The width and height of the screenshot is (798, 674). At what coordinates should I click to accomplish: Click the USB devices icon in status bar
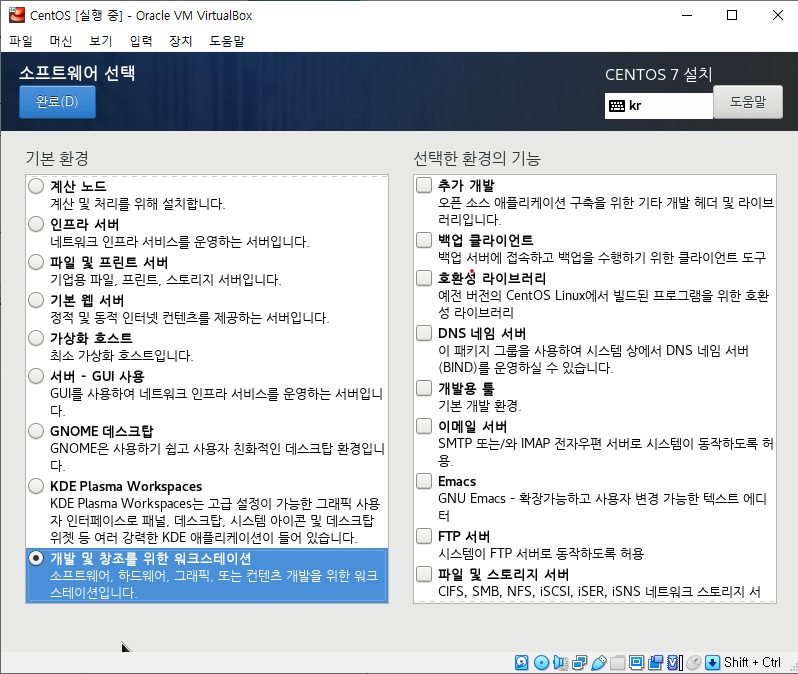click(598, 662)
